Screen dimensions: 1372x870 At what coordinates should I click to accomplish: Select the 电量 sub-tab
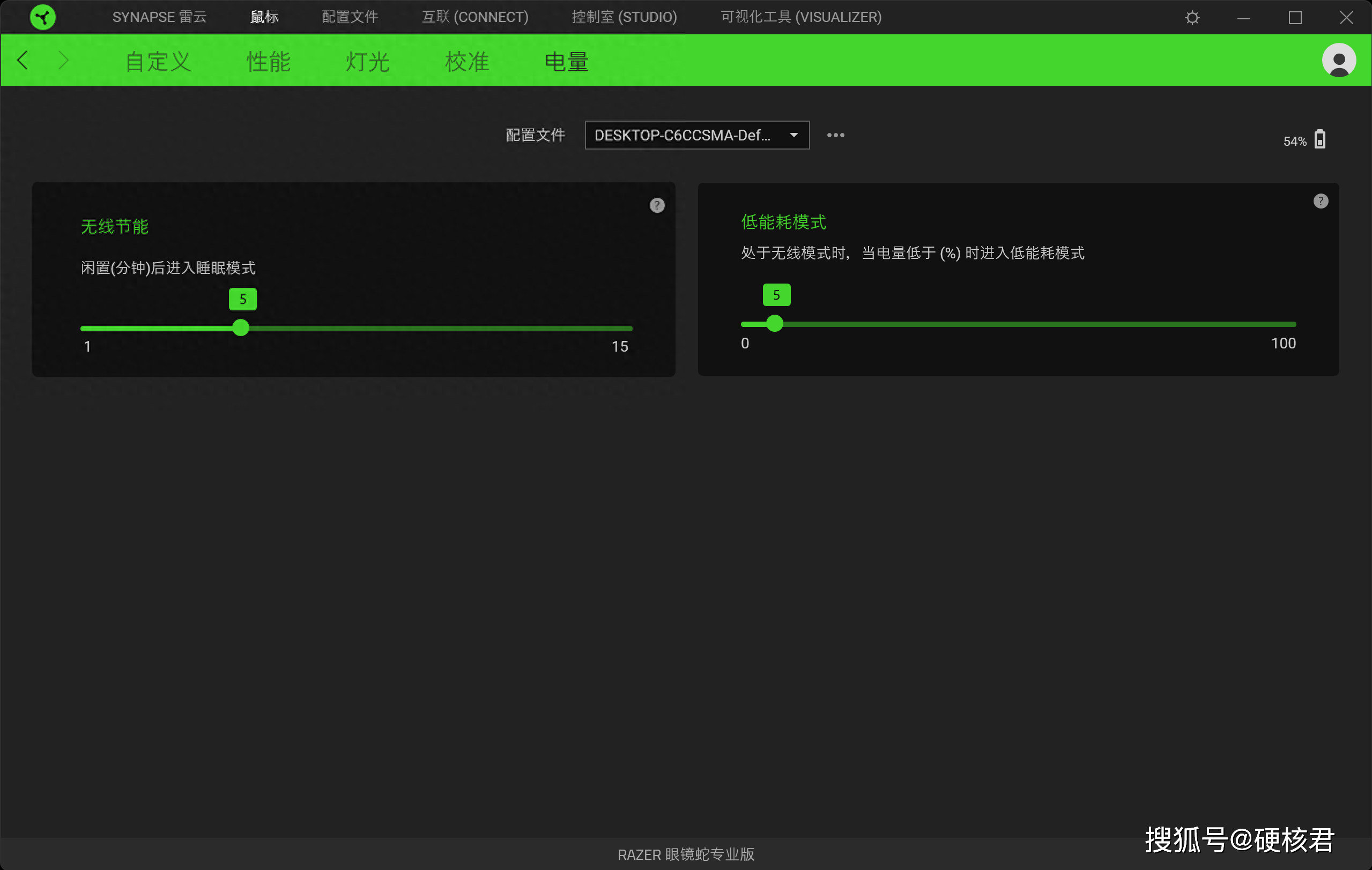(x=566, y=61)
